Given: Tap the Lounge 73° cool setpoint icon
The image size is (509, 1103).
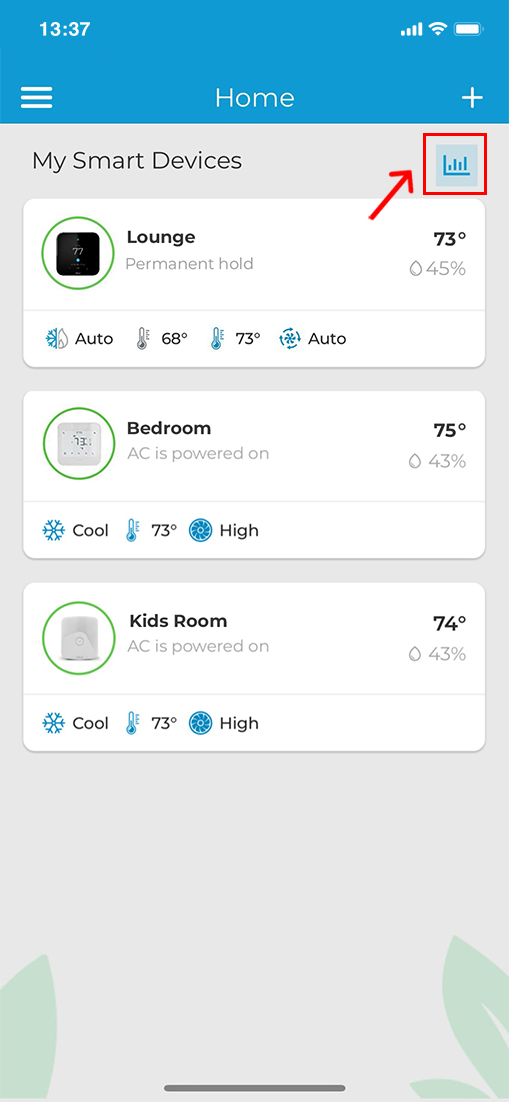Looking at the screenshot, I should coord(216,339).
